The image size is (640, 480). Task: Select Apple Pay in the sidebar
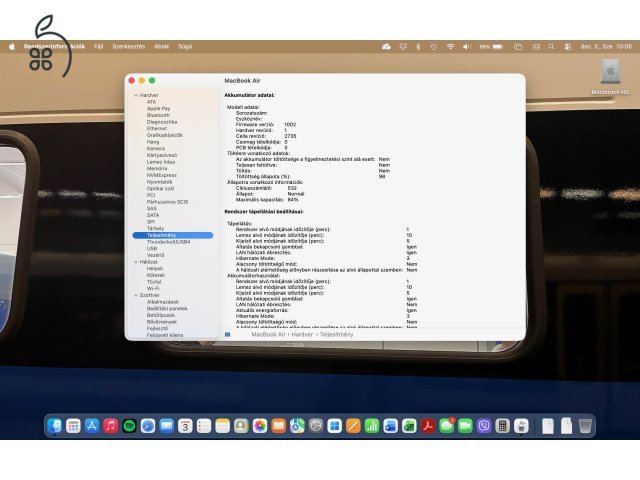click(x=158, y=109)
